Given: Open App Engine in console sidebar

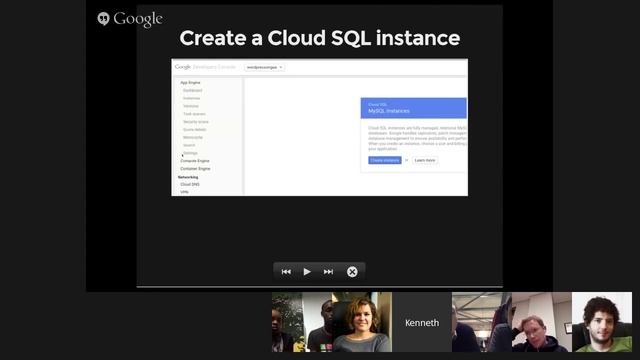Looking at the screenshot, I should [190, 82].
